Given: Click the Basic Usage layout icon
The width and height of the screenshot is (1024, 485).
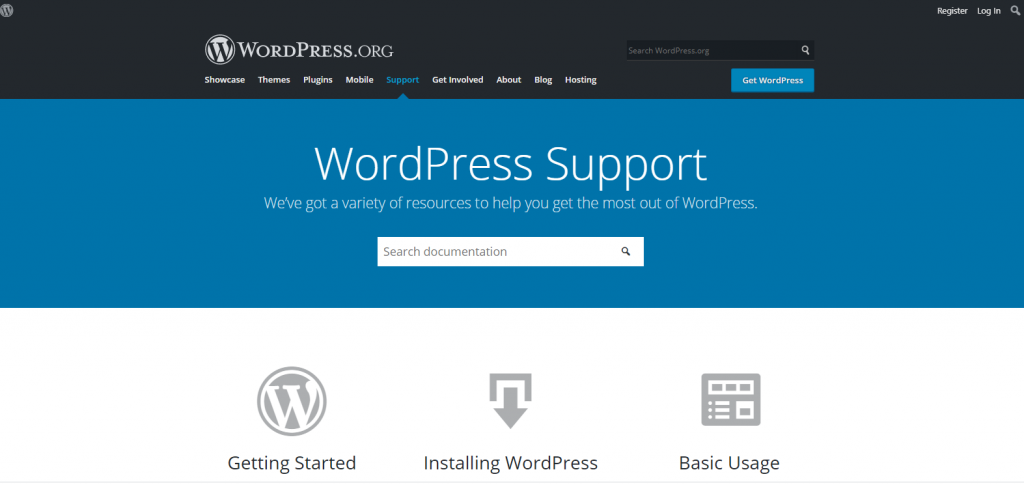Looking at the screenshot, I should tap(730, 399).
